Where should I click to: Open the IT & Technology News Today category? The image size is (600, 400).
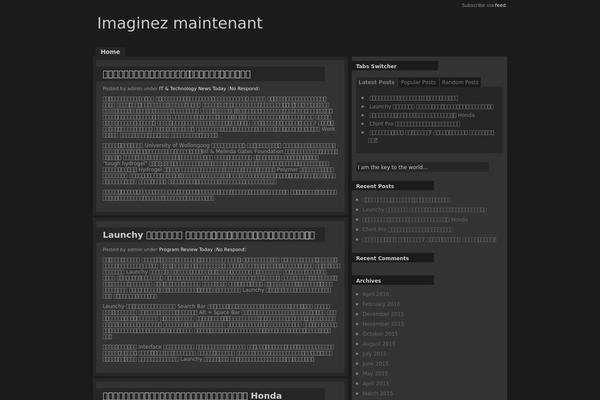pyautogui.click(x=192, y=89)
